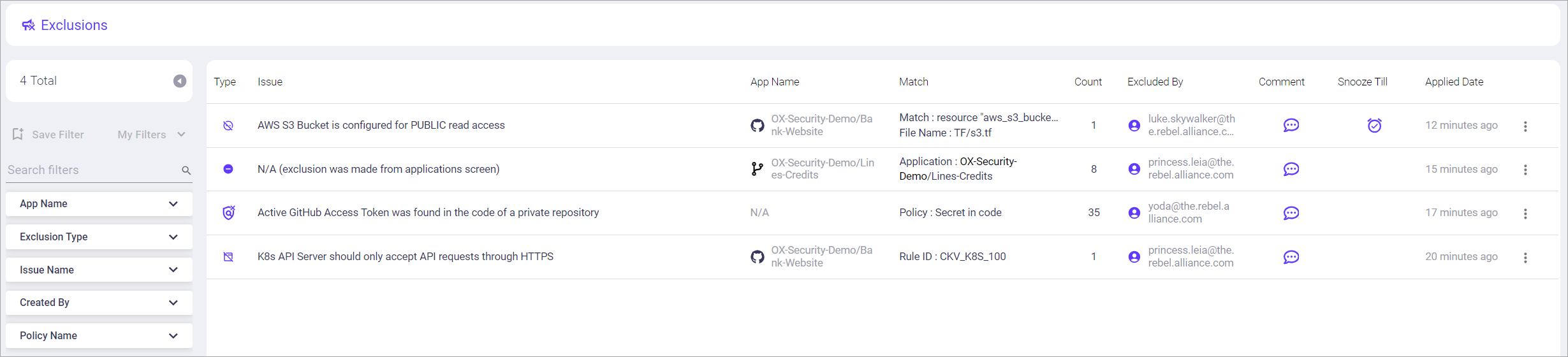Expand the Created By filter
1568x357 pixels.
[99, 303]
